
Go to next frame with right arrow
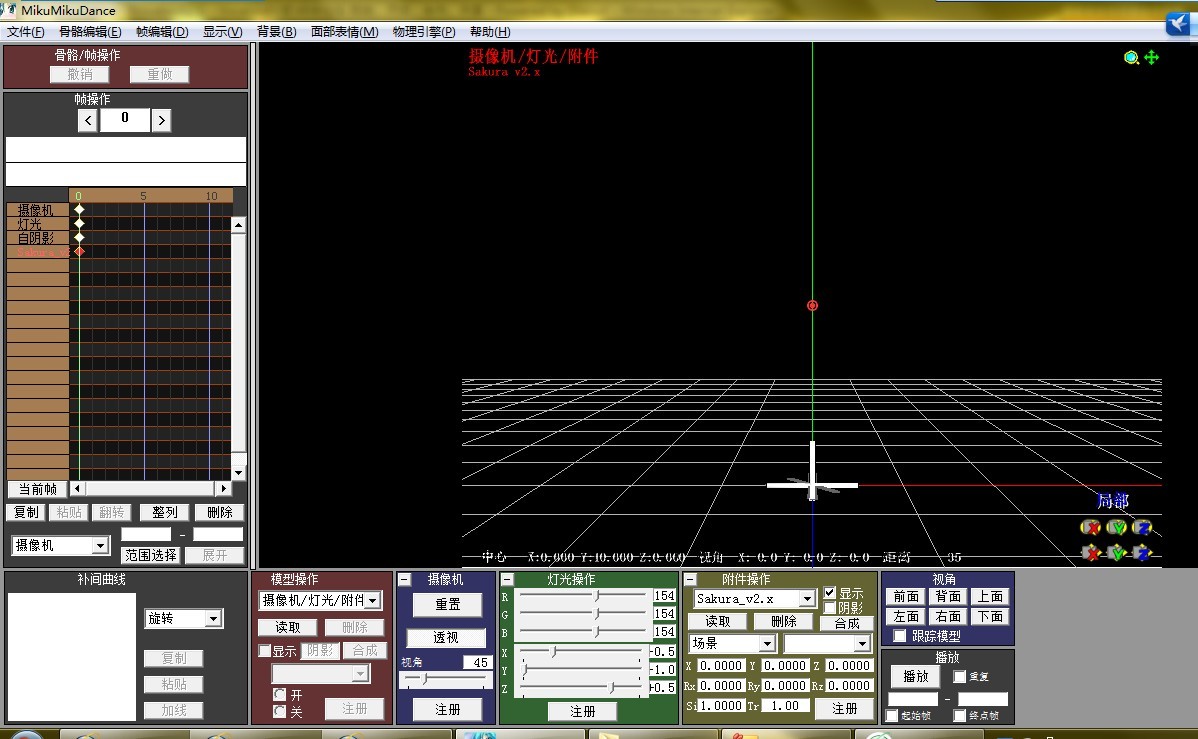[161, 120]
